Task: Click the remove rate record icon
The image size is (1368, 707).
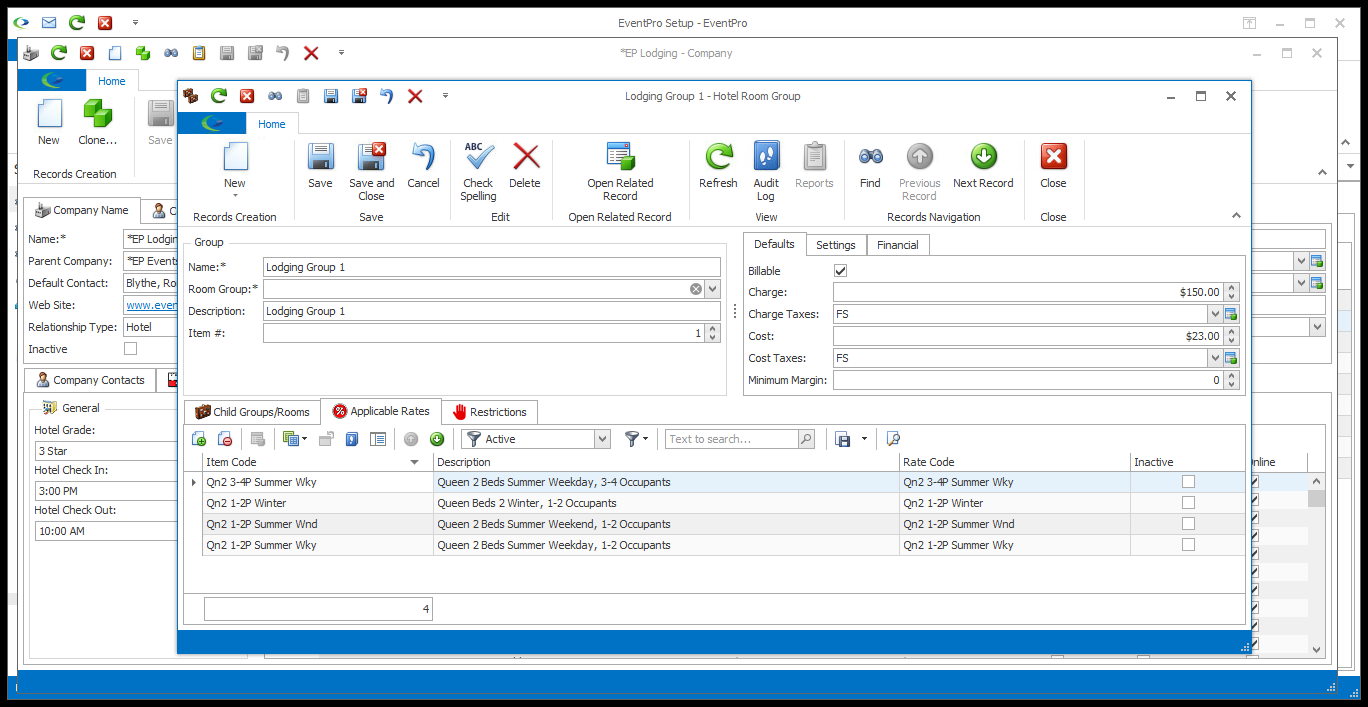Action: click(226, 439)
